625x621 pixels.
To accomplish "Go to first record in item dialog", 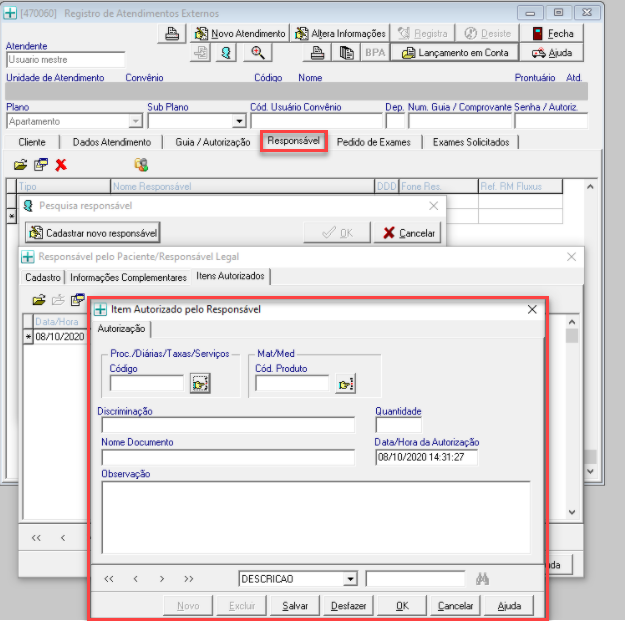I will pyautogui.click(x=109, y=579).
